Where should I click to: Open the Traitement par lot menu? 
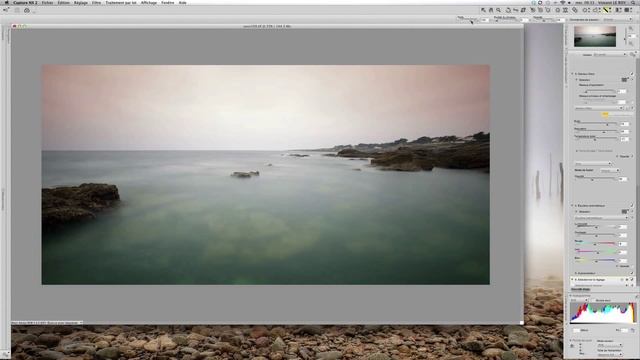click(121, 2)
